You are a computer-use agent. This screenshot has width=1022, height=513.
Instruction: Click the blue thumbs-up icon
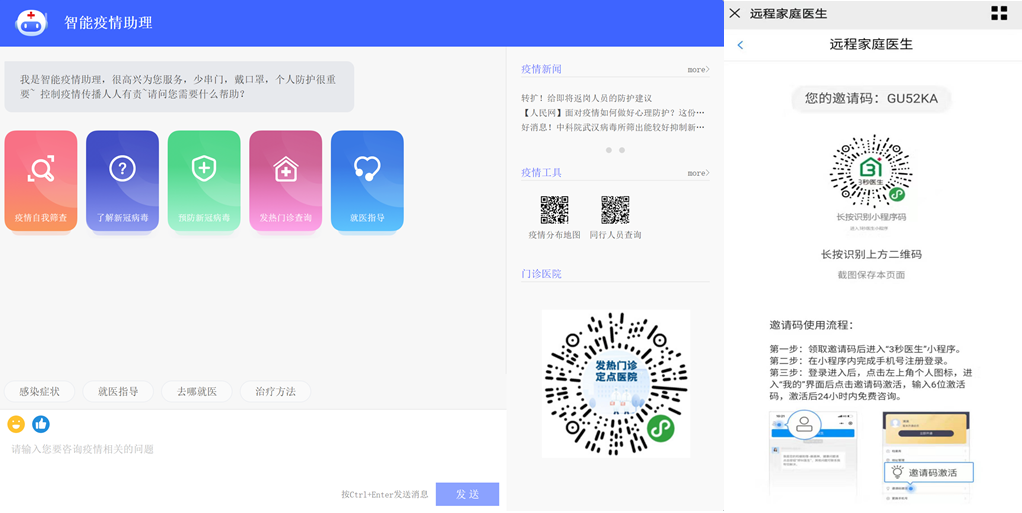point(41,424)
